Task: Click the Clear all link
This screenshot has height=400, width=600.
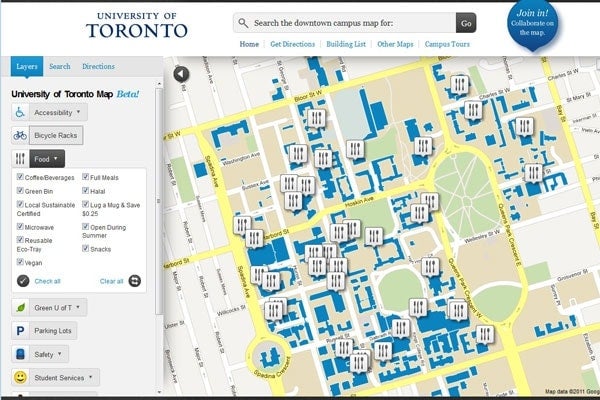Action: click(110, 281)
